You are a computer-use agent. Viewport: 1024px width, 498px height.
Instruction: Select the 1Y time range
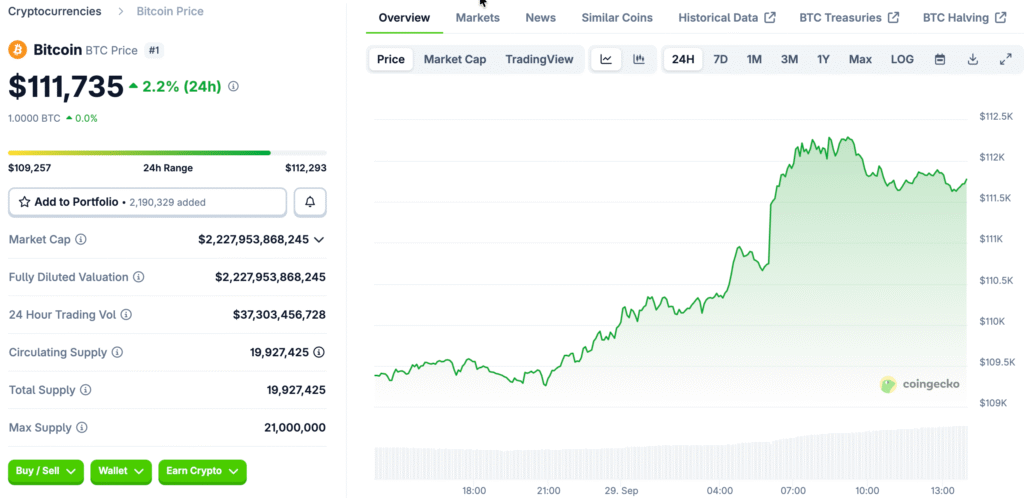click(x=824, y=59)
